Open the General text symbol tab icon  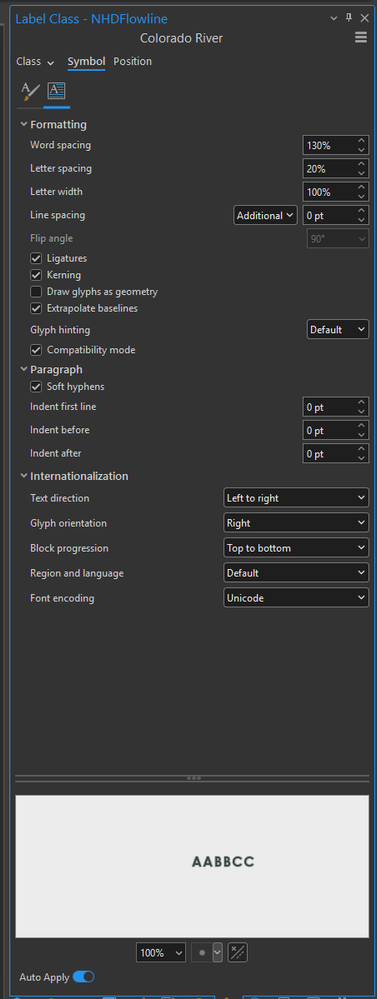(30, 91)
